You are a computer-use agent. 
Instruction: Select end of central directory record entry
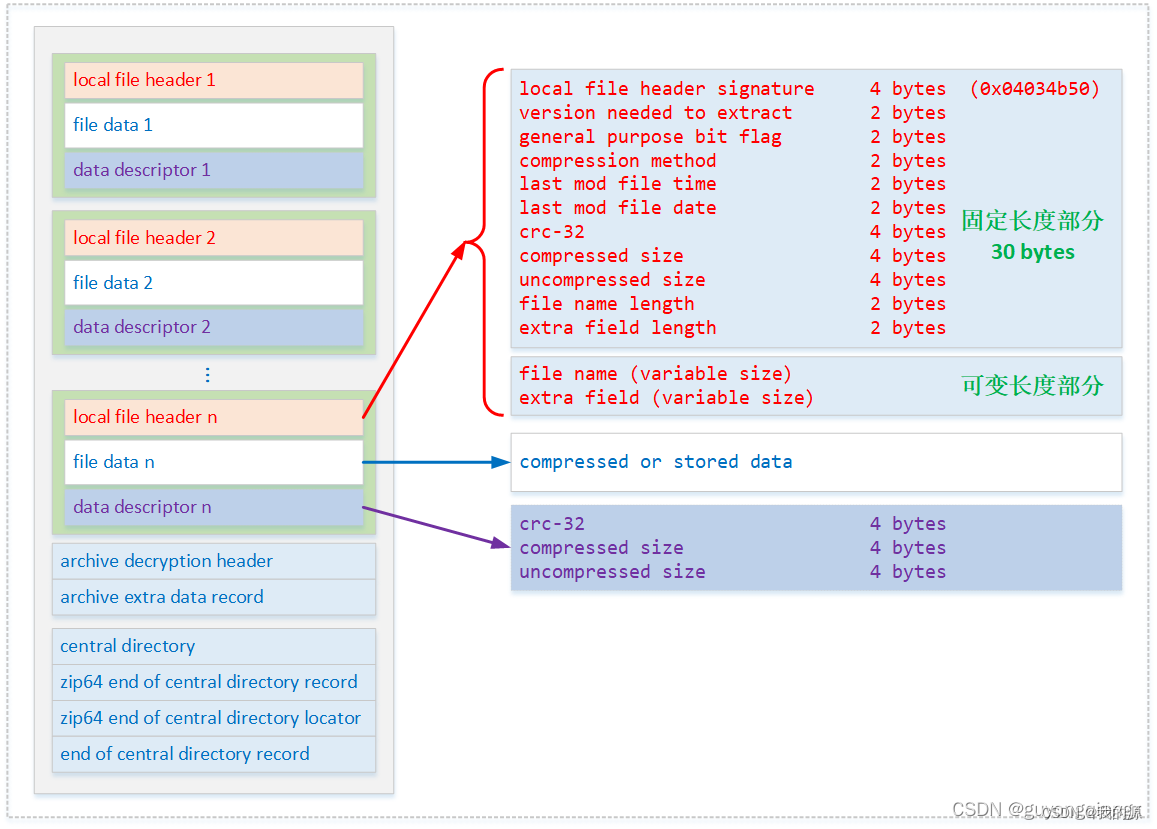pyautogui.click(x=213, y=753)
